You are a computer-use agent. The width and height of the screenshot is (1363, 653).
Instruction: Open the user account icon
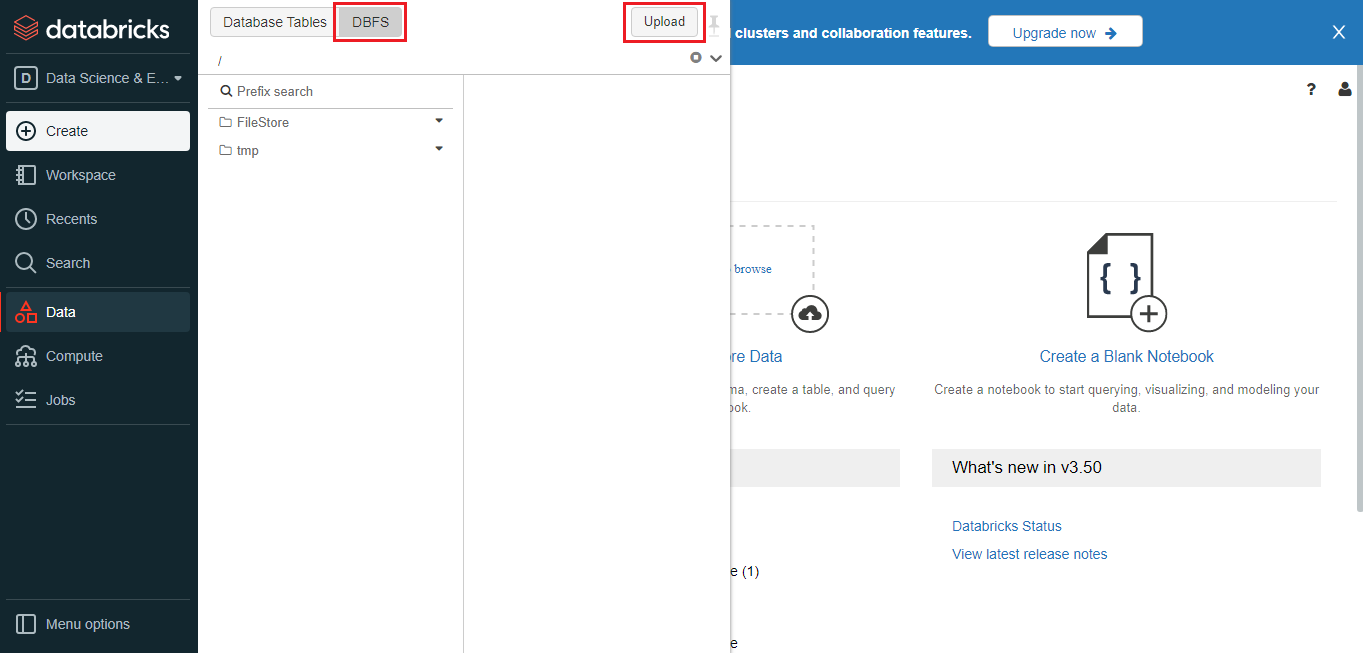click(1345, 89)
